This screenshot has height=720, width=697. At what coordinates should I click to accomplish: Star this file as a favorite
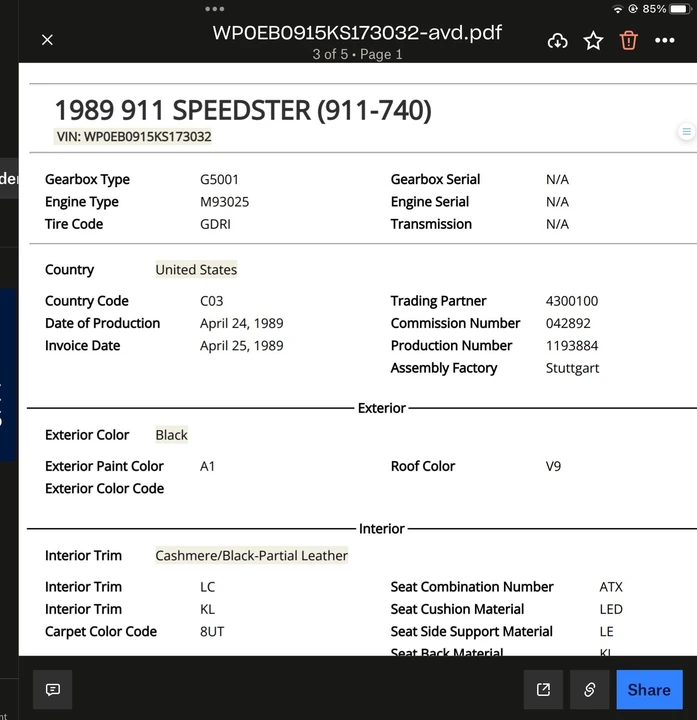click(x=593, y=41)
